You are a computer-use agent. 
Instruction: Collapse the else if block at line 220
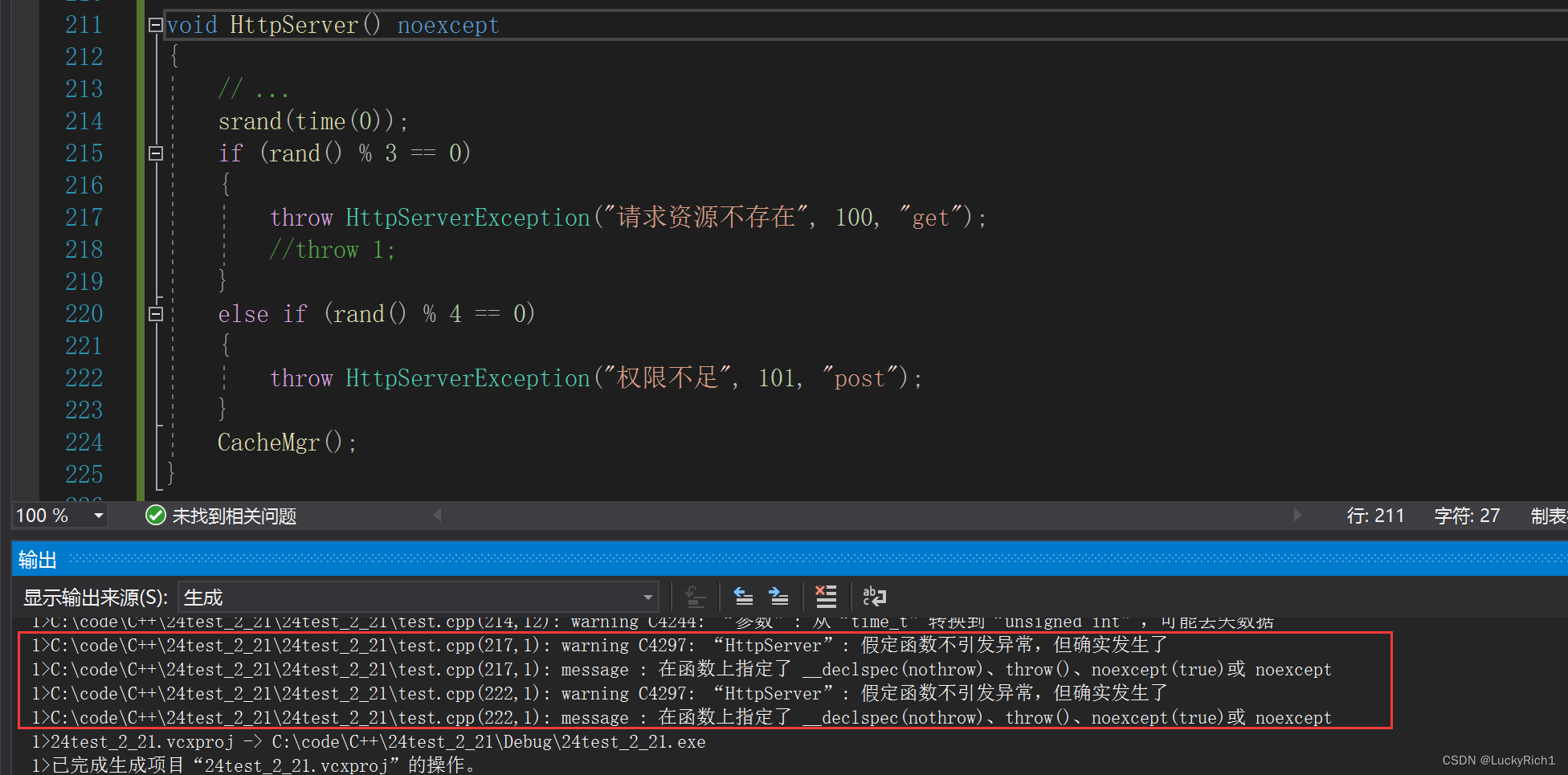pos(156,314)
